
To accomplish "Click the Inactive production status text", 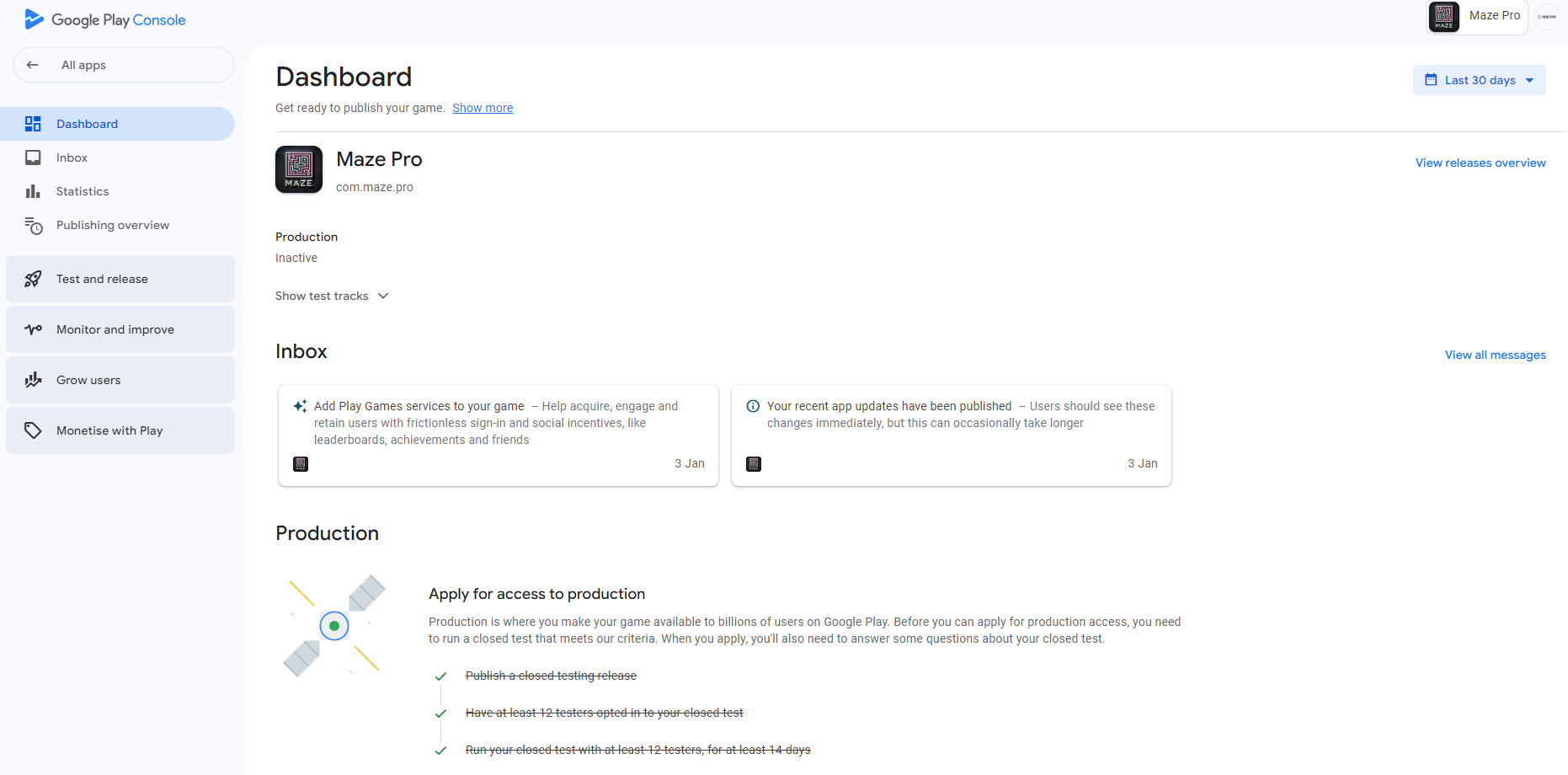I will [x=296, y=258].
